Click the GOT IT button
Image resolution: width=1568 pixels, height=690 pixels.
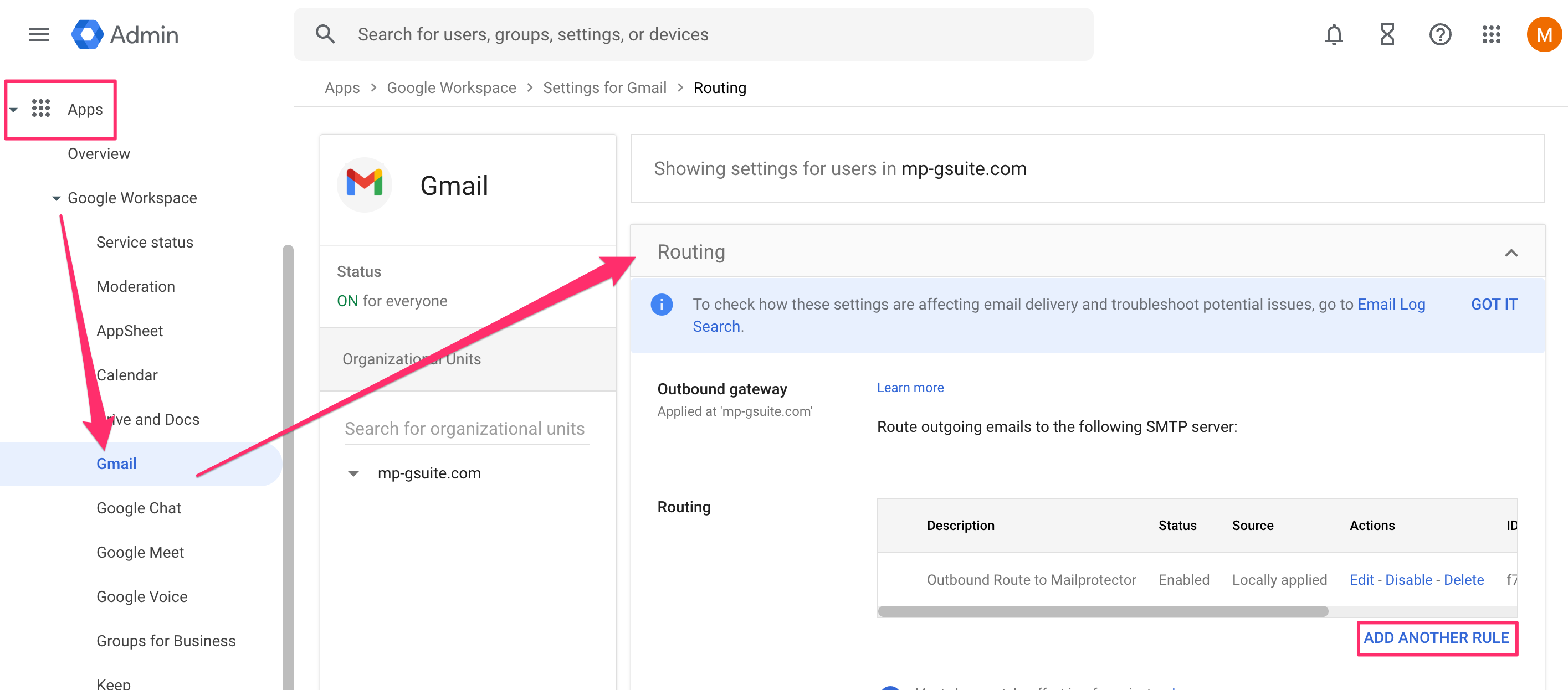click(x=1494, y=304)
